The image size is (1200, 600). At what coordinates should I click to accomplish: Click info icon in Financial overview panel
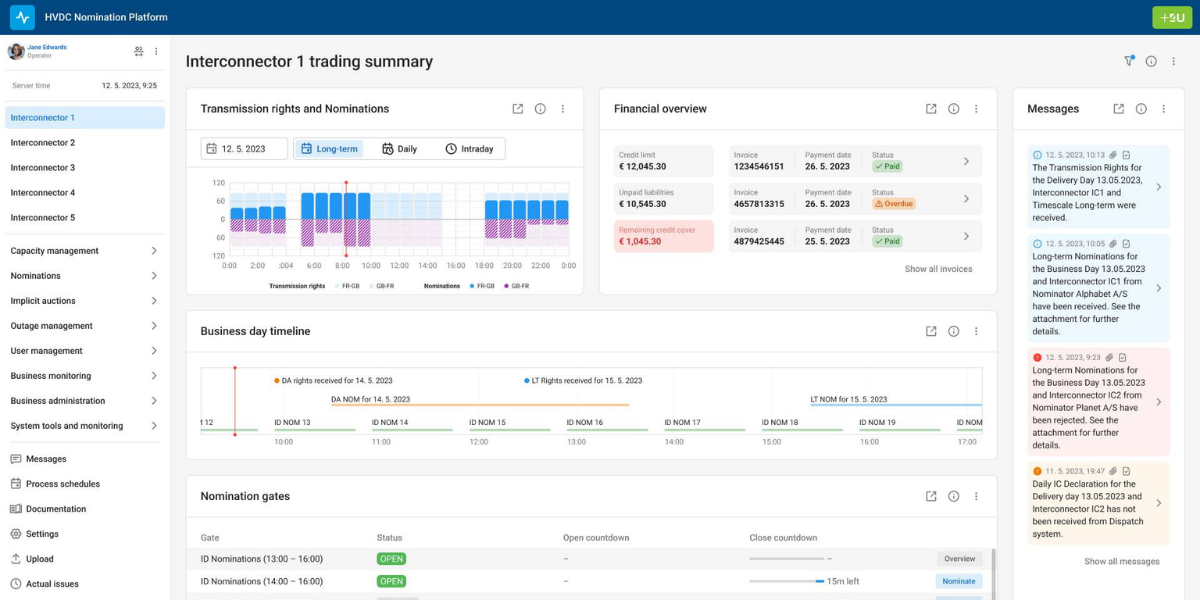pos(954,109)
